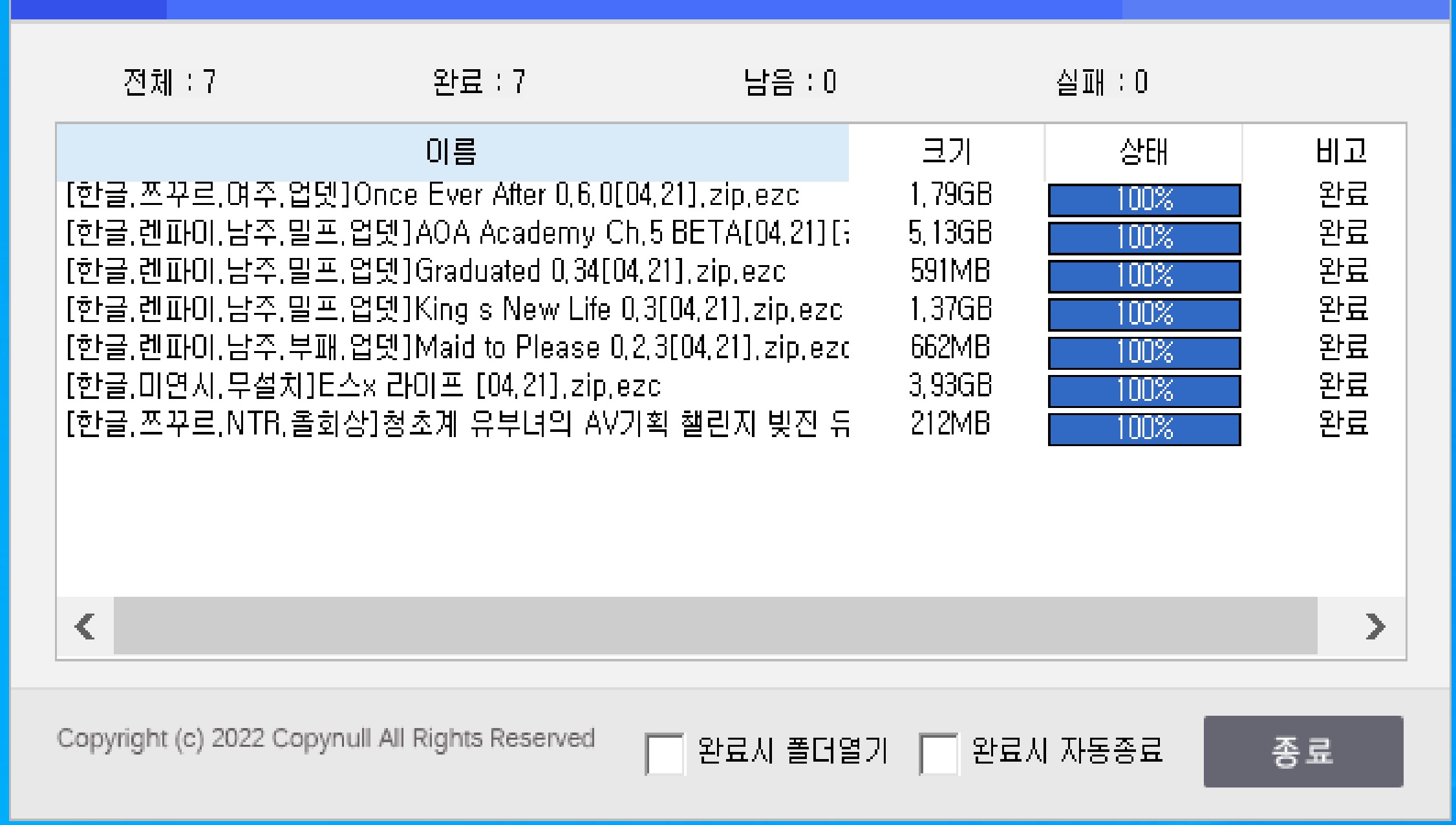Click the left scroll arrow
Viewport: 1456px width, 825px height.
[x=85, y=626]
